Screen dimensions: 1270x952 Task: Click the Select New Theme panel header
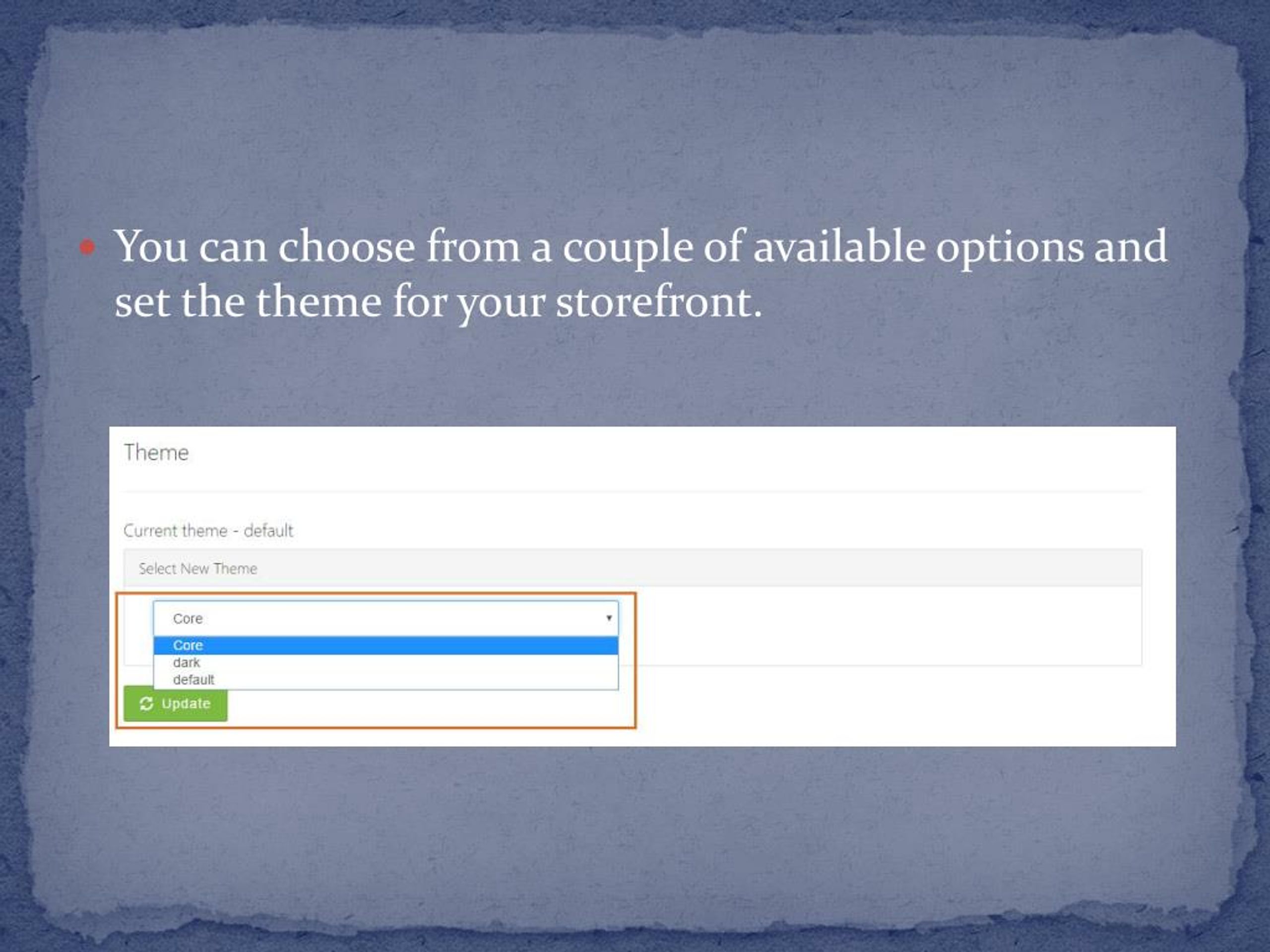click(633, 568)
